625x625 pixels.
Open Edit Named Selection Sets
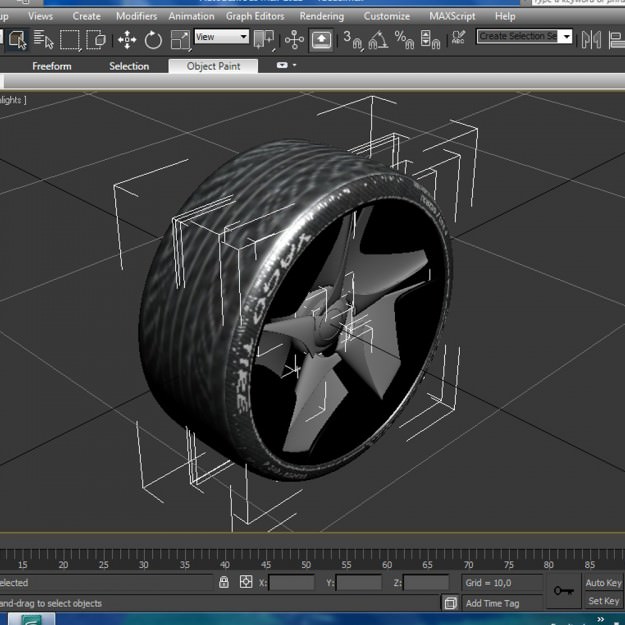pos(459,38)
